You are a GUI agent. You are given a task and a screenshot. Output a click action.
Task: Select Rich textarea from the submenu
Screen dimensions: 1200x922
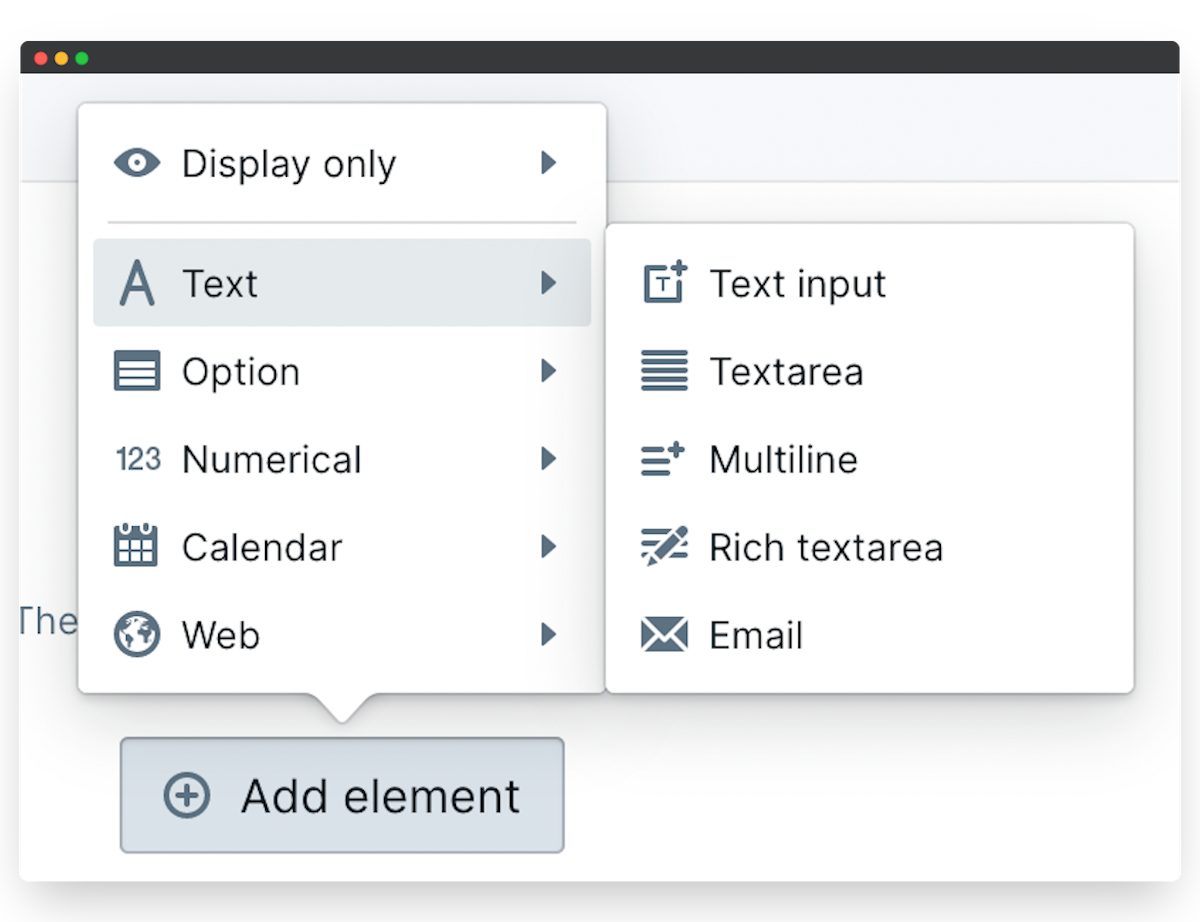point(825,547)
